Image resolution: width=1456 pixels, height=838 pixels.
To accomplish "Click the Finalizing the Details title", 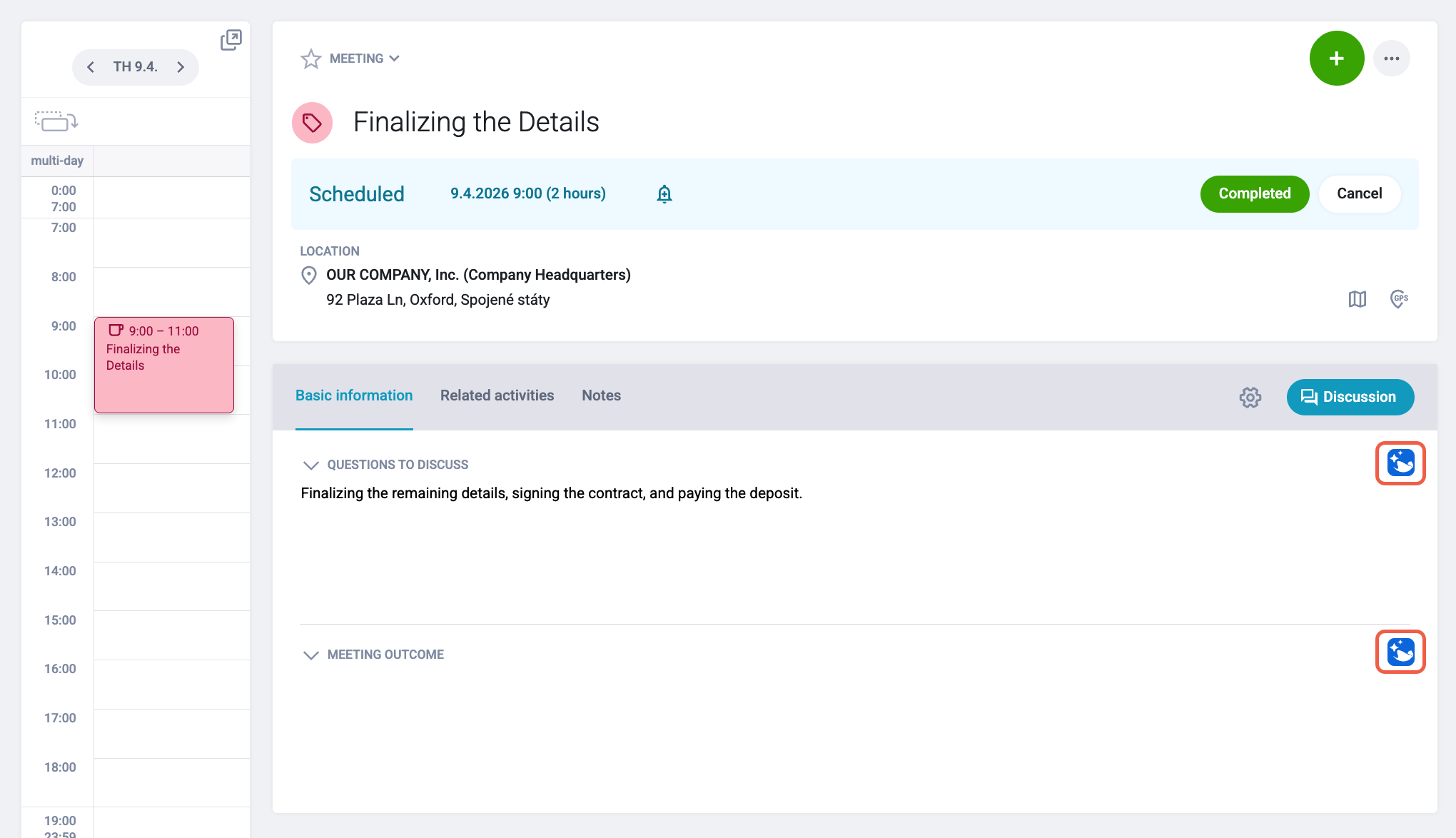I will point(476,122).
